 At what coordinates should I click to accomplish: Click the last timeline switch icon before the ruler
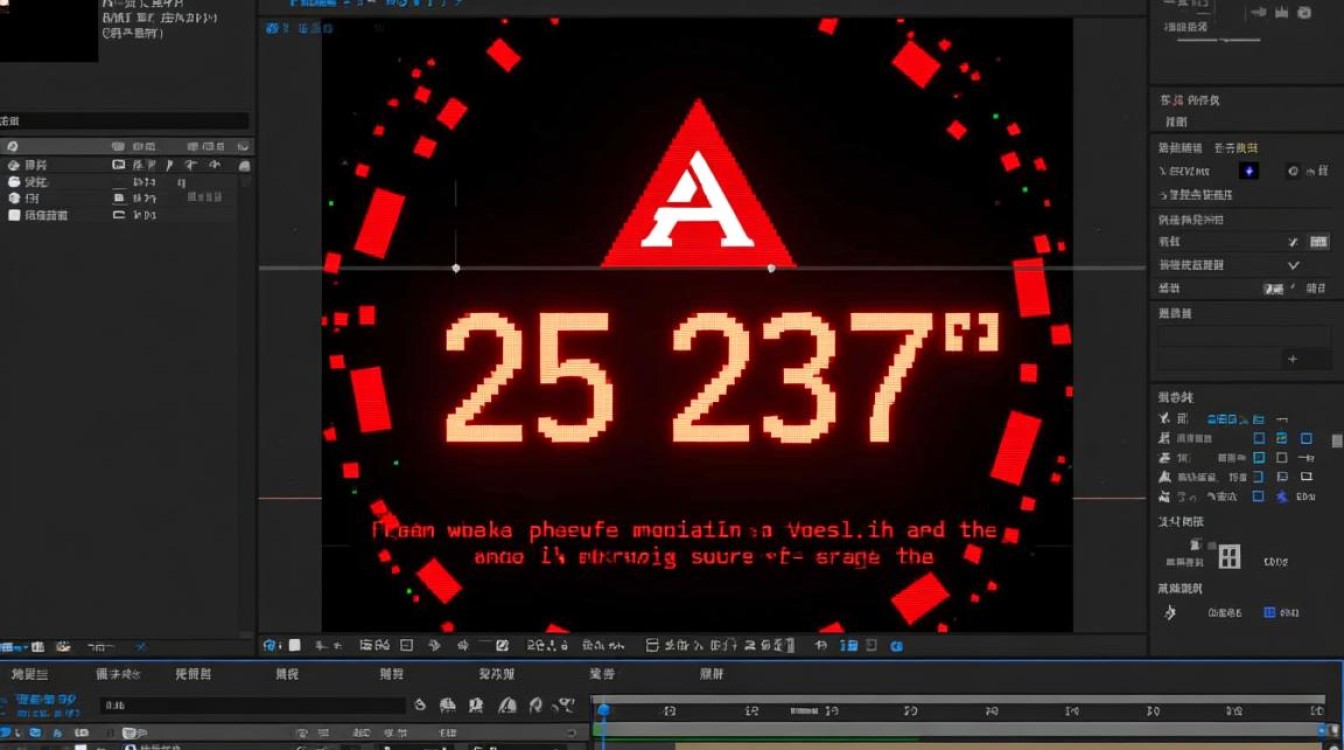[x=567, y=706]
